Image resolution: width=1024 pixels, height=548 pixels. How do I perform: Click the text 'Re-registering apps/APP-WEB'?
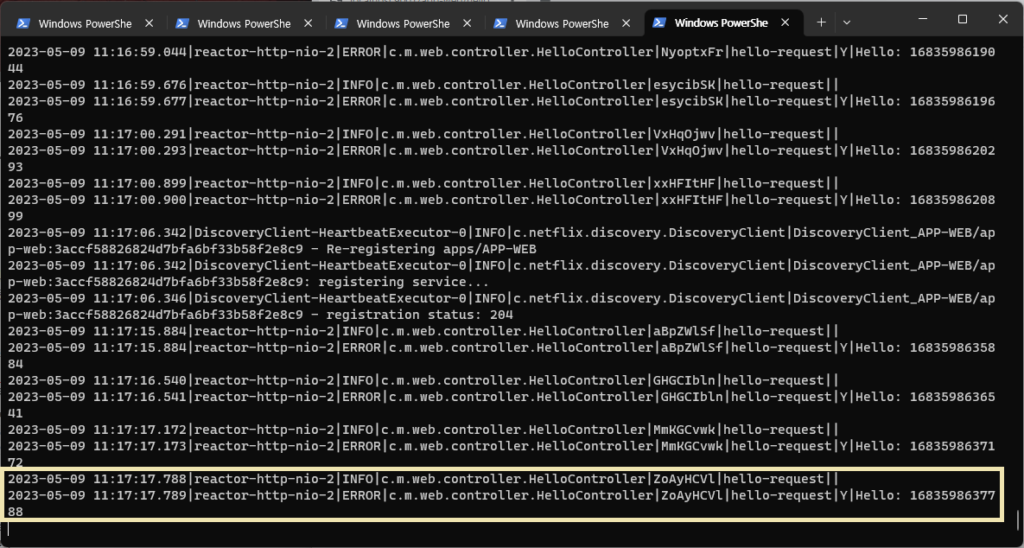pyautogui.click(x=431, y=249)
